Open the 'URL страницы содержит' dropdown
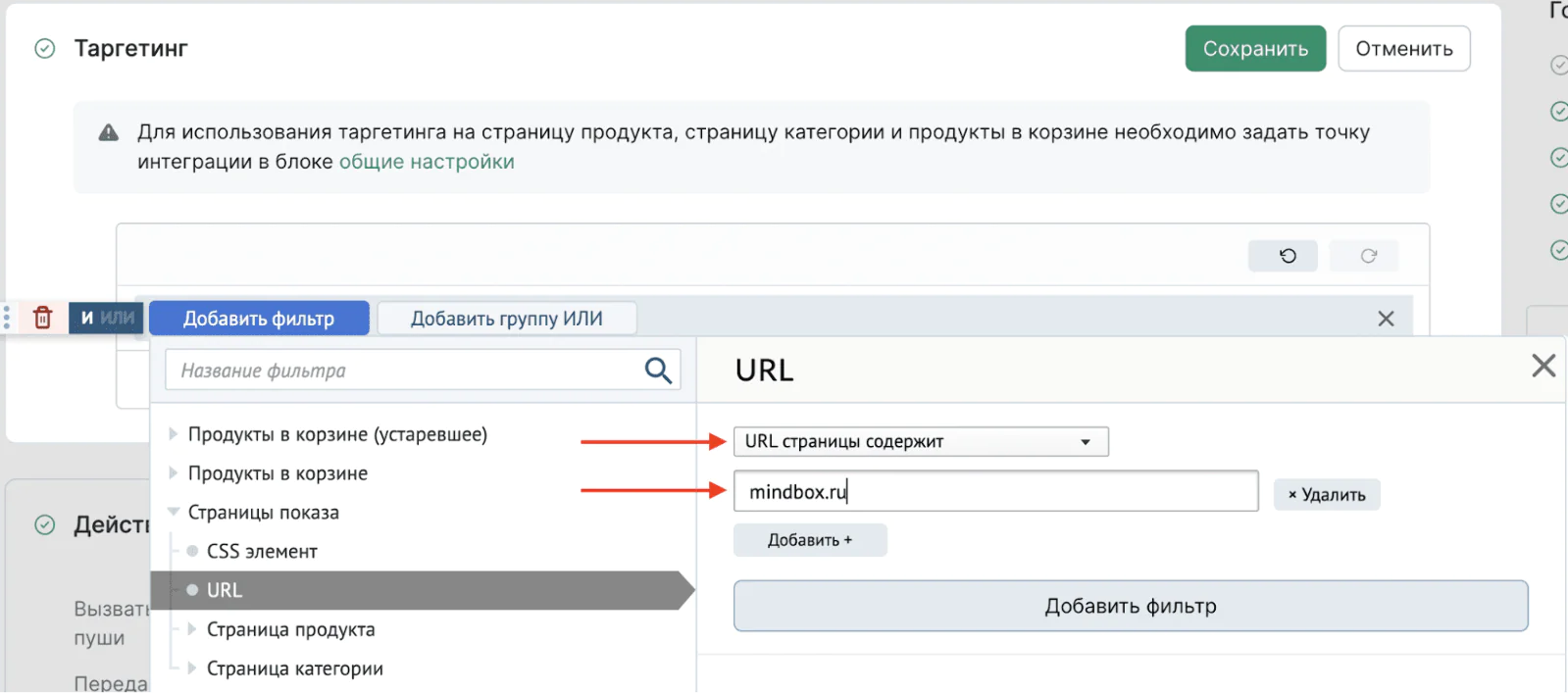Image resolution: width=1568 pixels, height=693 pixels. pyautogui.click(x=921, y=442)
